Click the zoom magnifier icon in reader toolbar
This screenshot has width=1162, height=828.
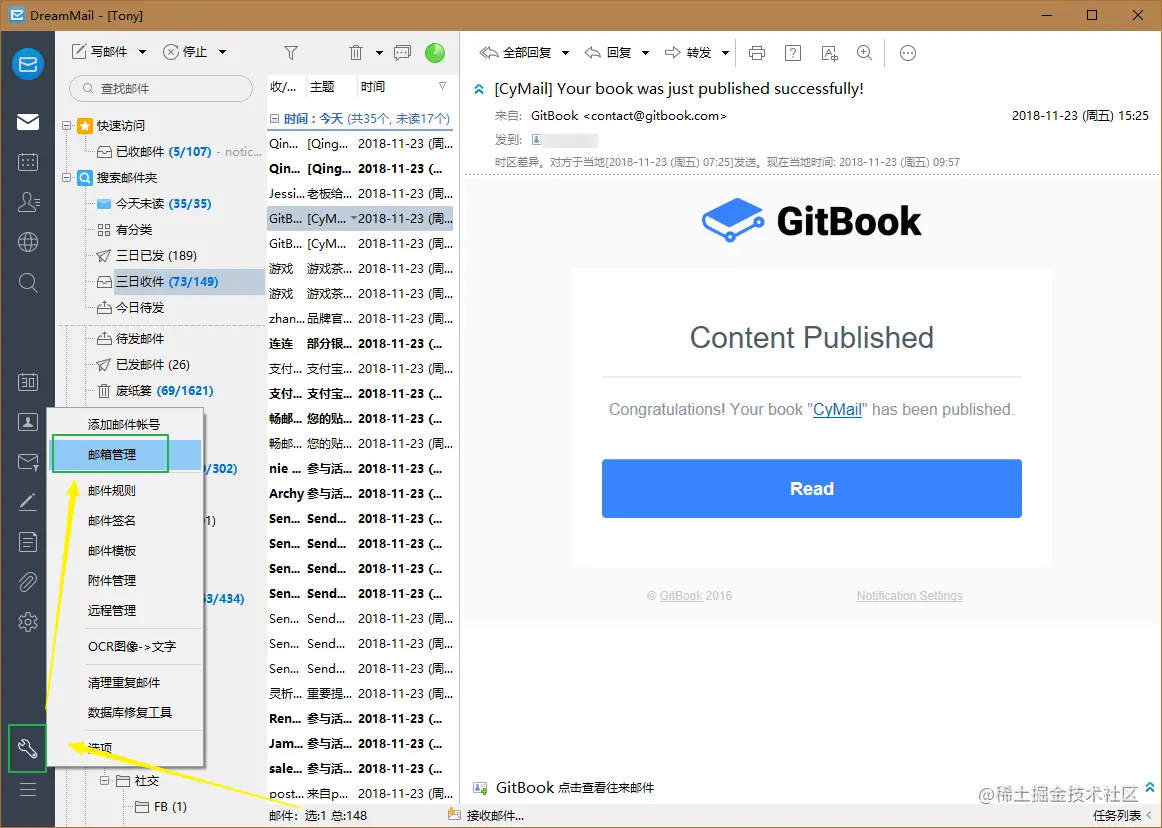[864, 53]
